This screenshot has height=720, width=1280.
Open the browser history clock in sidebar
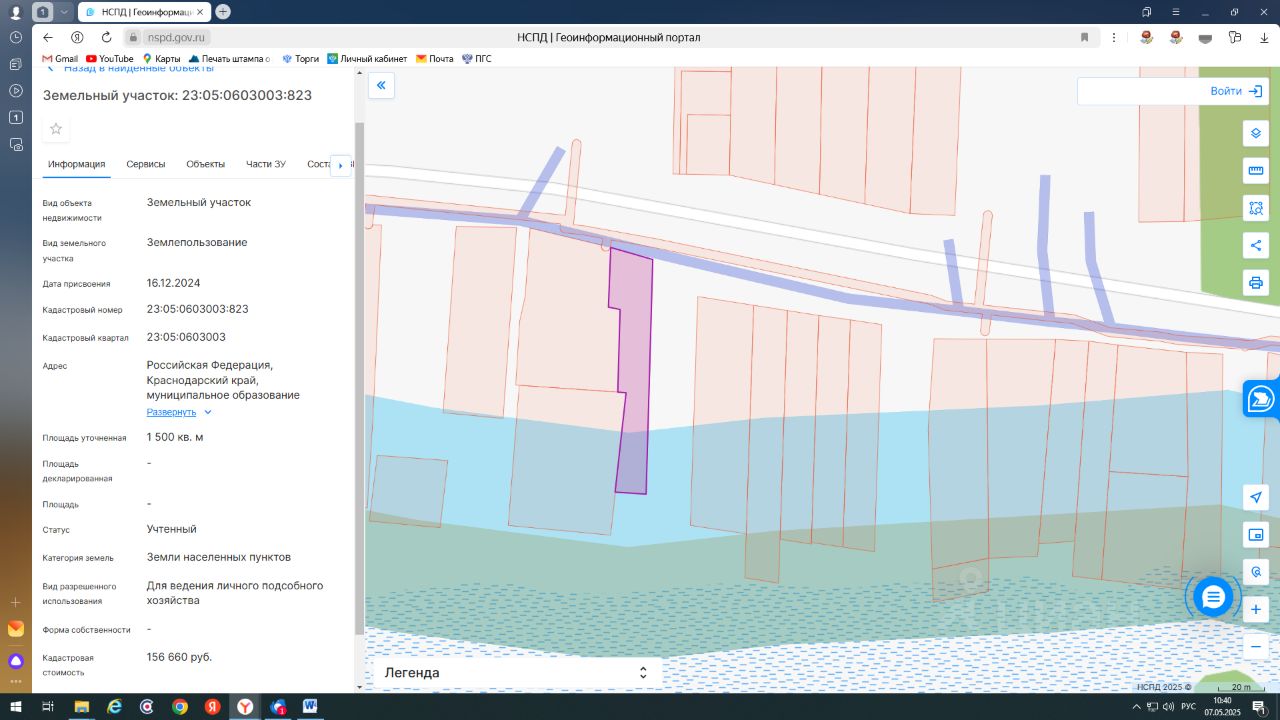pyautogui.click(x=15, y=37)
